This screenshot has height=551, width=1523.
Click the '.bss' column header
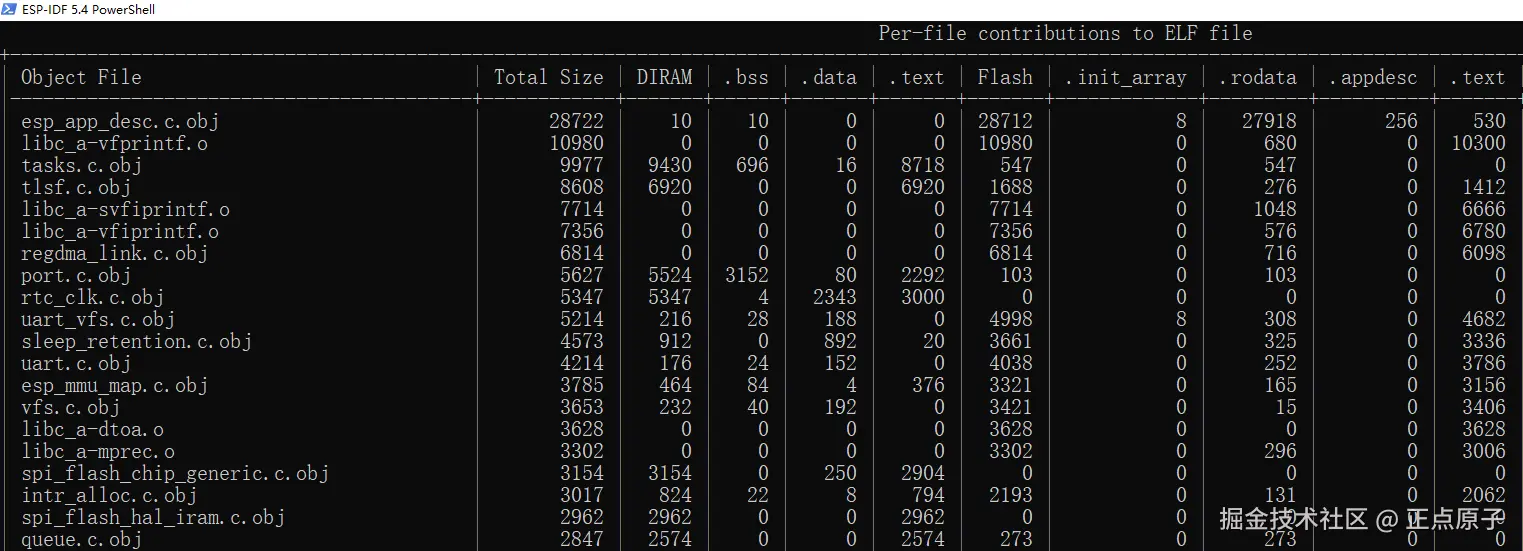pyautogui.click(x=746, y=77)
